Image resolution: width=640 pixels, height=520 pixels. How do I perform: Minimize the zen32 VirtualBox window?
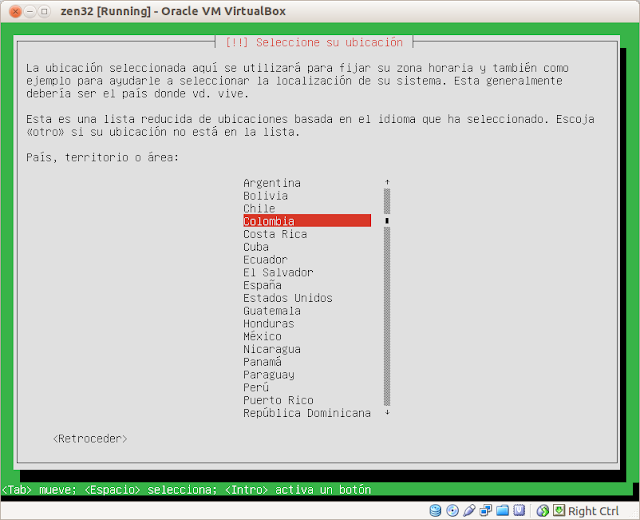(30, 11)
